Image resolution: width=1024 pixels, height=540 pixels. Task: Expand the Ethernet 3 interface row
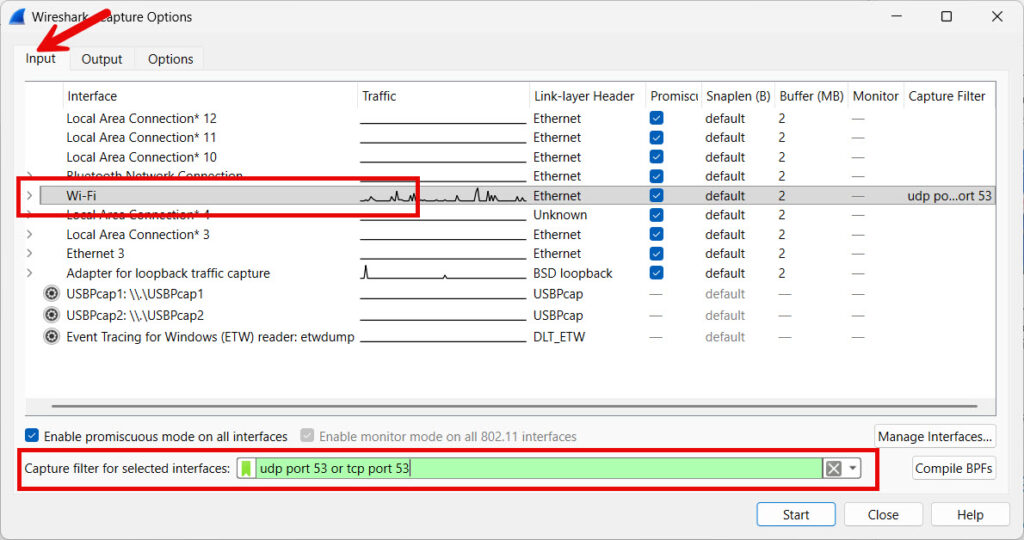(x=30, y=254)
